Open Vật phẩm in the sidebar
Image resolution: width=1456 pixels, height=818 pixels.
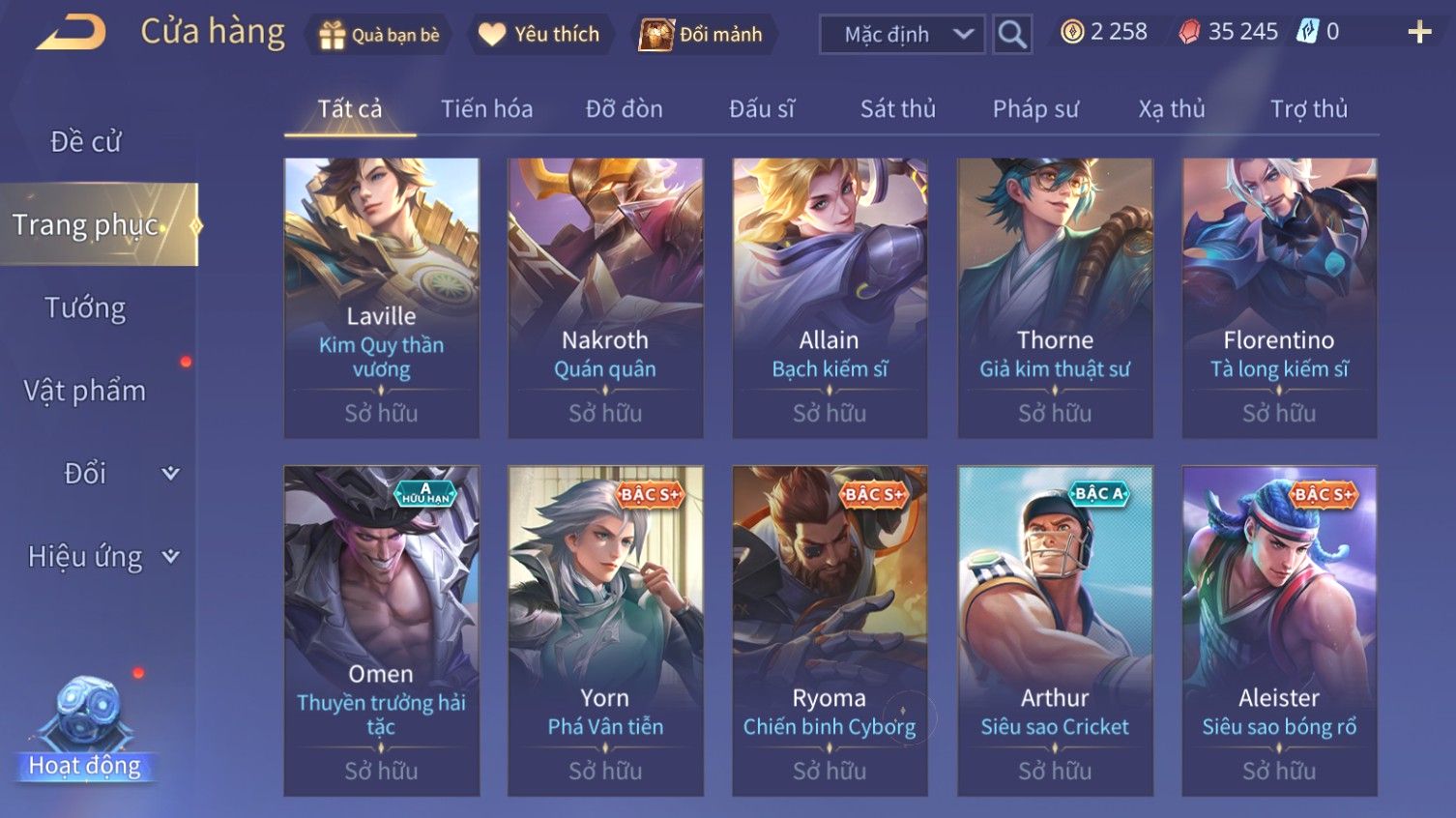pos(85,391)
